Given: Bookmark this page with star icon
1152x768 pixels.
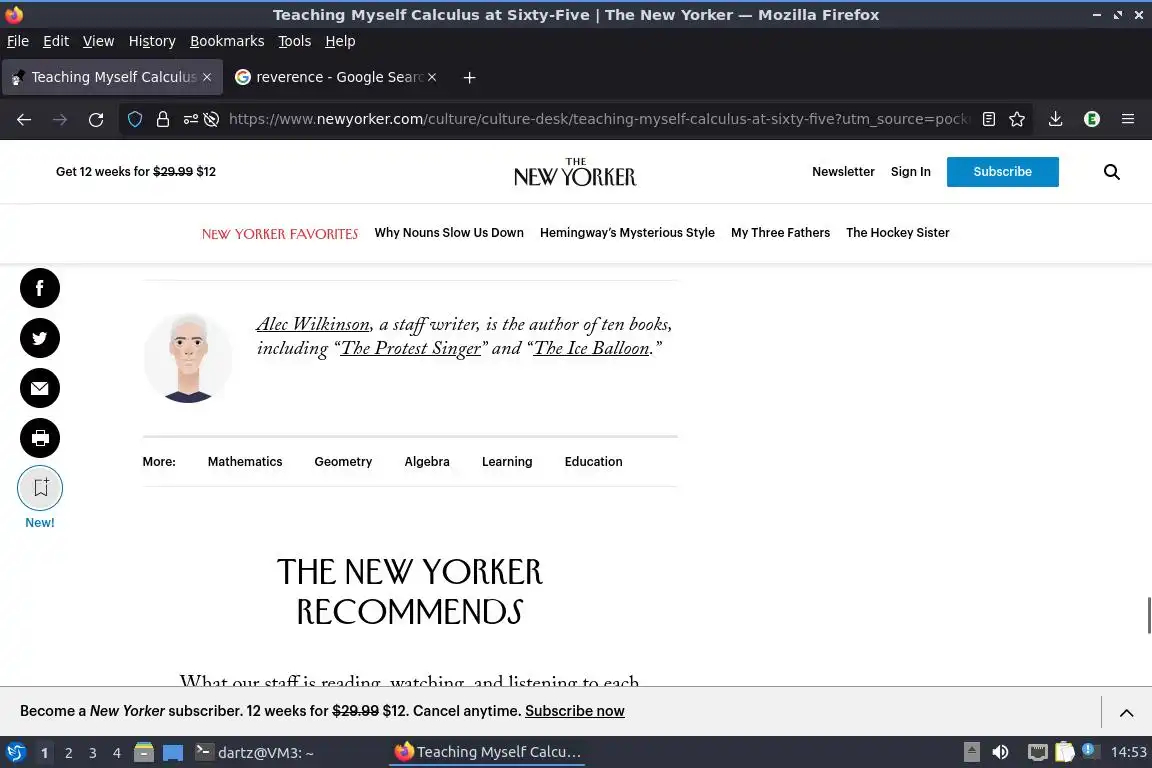Looking at the screenshot, I should pos(1017,119).
